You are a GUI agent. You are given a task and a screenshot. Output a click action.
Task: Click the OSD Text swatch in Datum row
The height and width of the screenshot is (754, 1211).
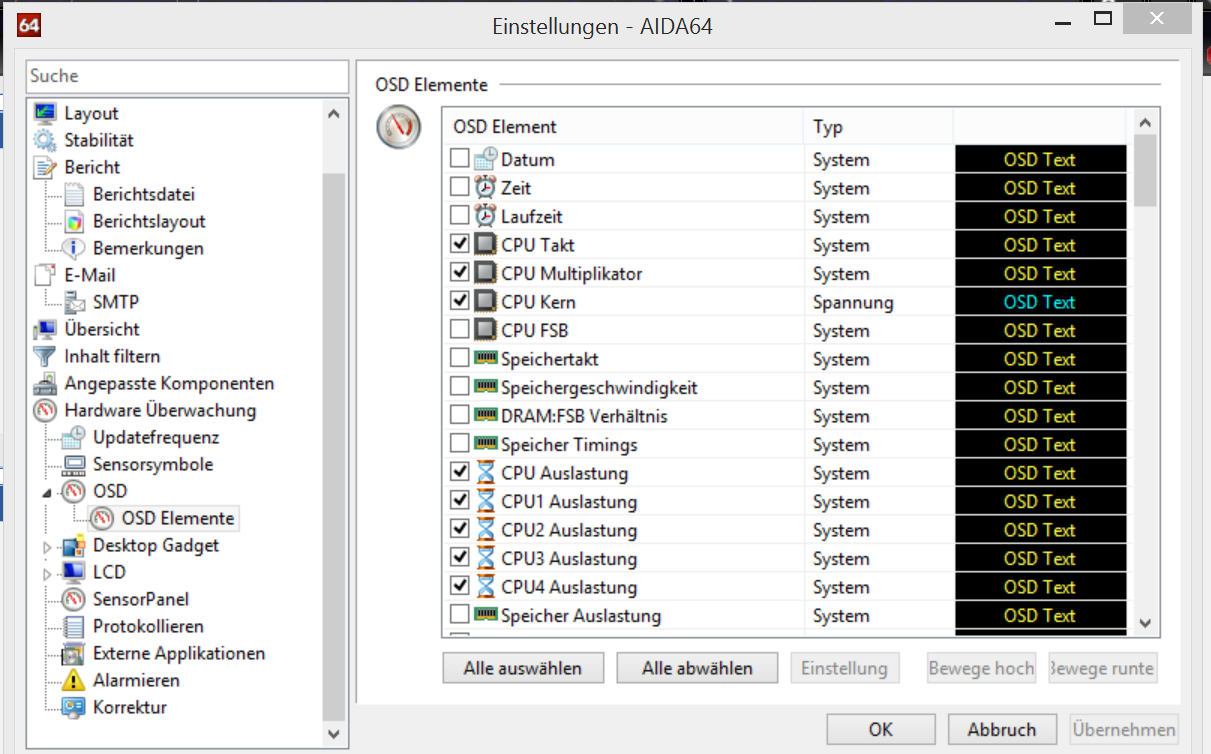tap(1040, 159)
